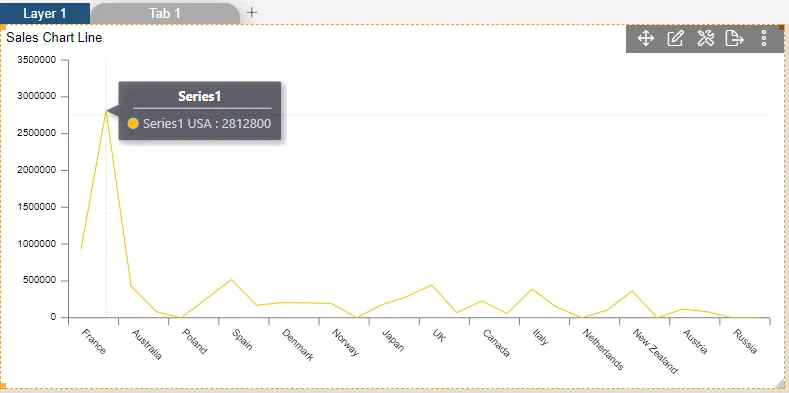
Task: Click the 3500000 y-axis label
Action: (36, 60)
